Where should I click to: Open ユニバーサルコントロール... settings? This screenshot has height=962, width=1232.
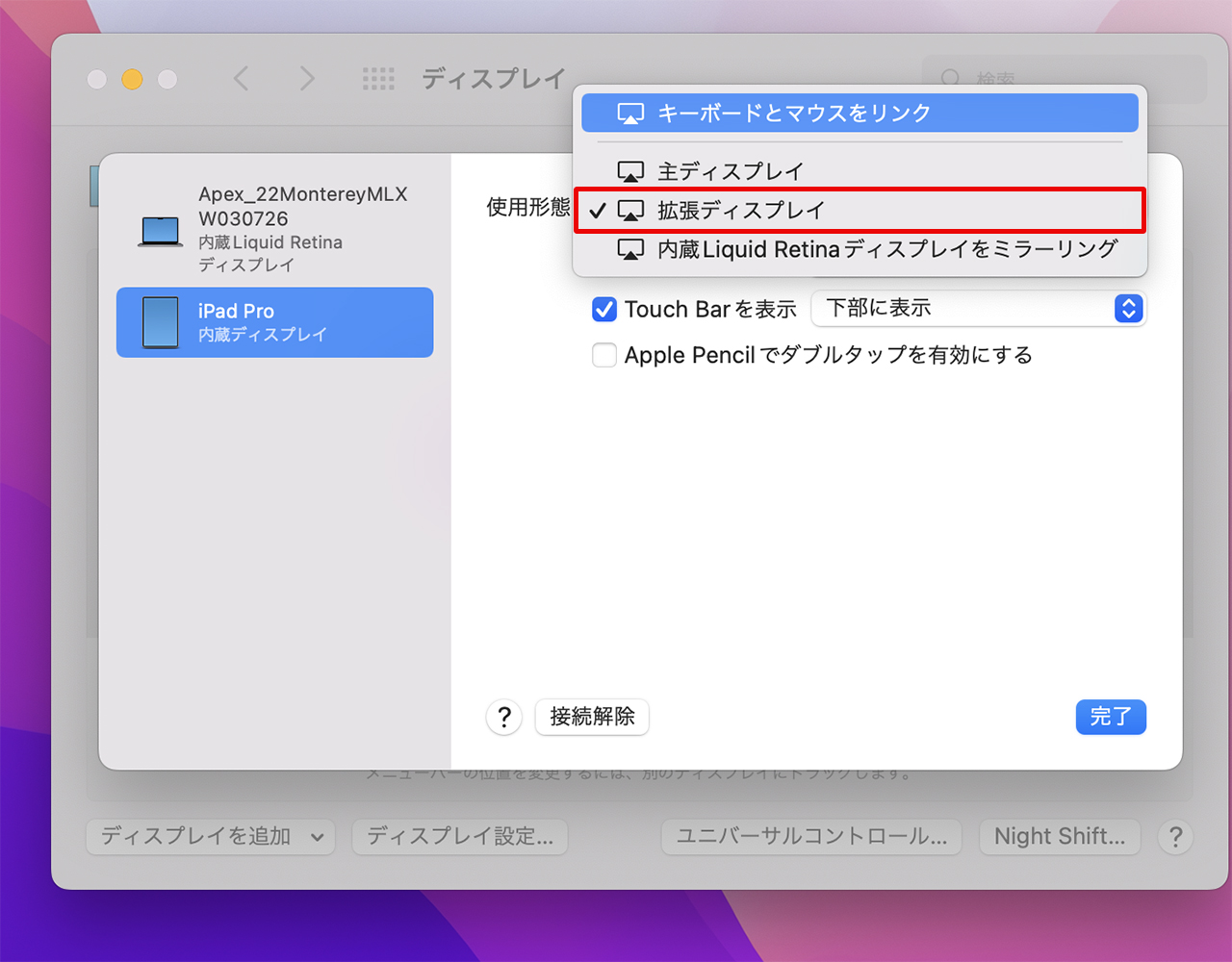click(x=811, y=836)
